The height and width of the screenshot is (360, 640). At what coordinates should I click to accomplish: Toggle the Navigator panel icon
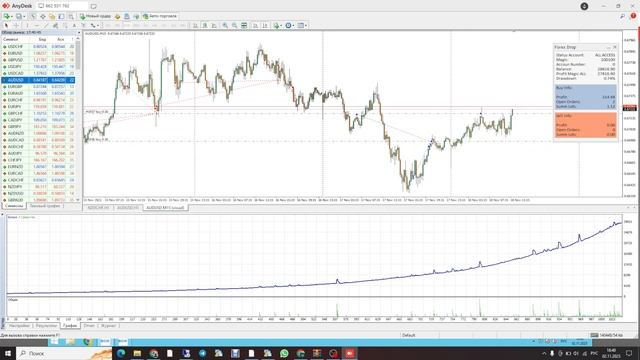tap(52, 16)
